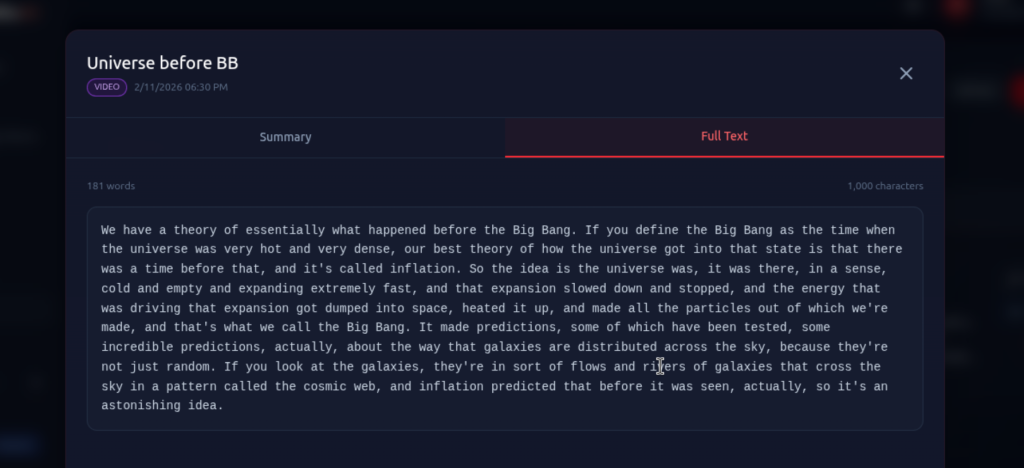This screenshot has height=468, width=1024.
Task: Click the 2/11/2026 06:30 PM timestamp
Action: [181, 87]
